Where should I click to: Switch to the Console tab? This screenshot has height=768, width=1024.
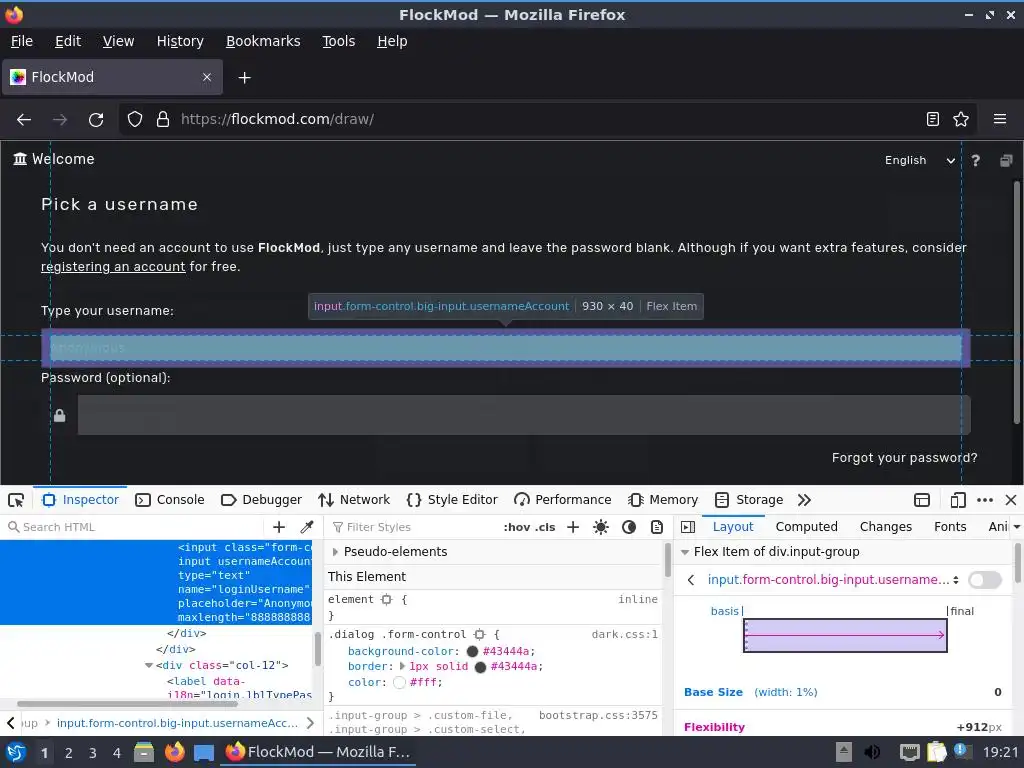point(170,500)
